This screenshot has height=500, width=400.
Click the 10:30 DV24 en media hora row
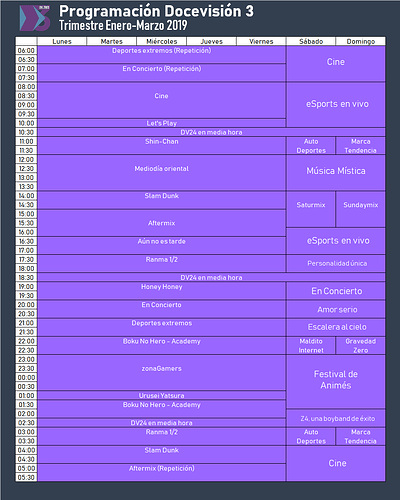pyautogui.click(x=211, y=132)
